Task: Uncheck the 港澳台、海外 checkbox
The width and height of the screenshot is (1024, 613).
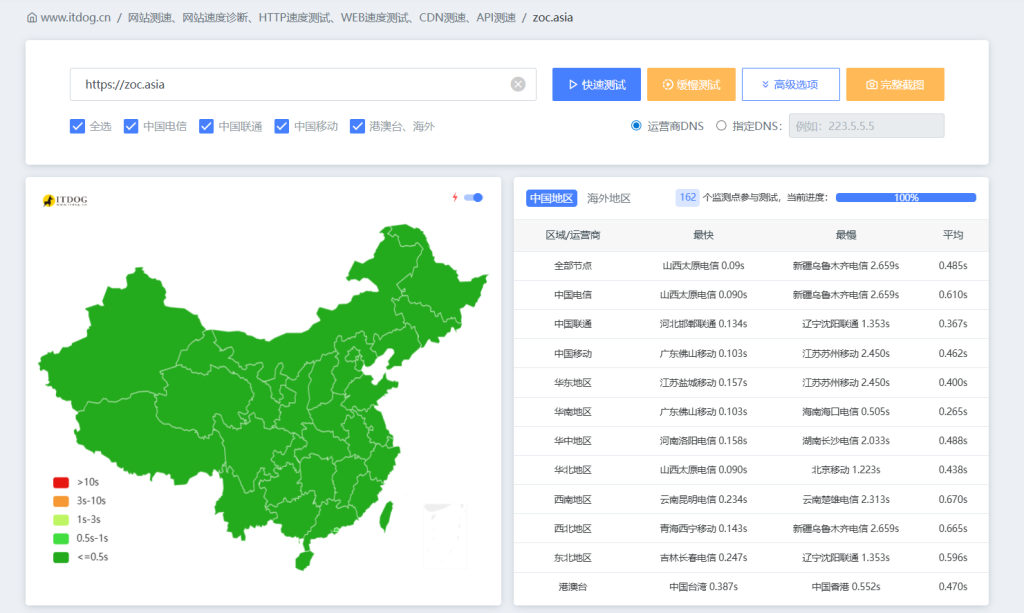Action: [x=357, y=126]
